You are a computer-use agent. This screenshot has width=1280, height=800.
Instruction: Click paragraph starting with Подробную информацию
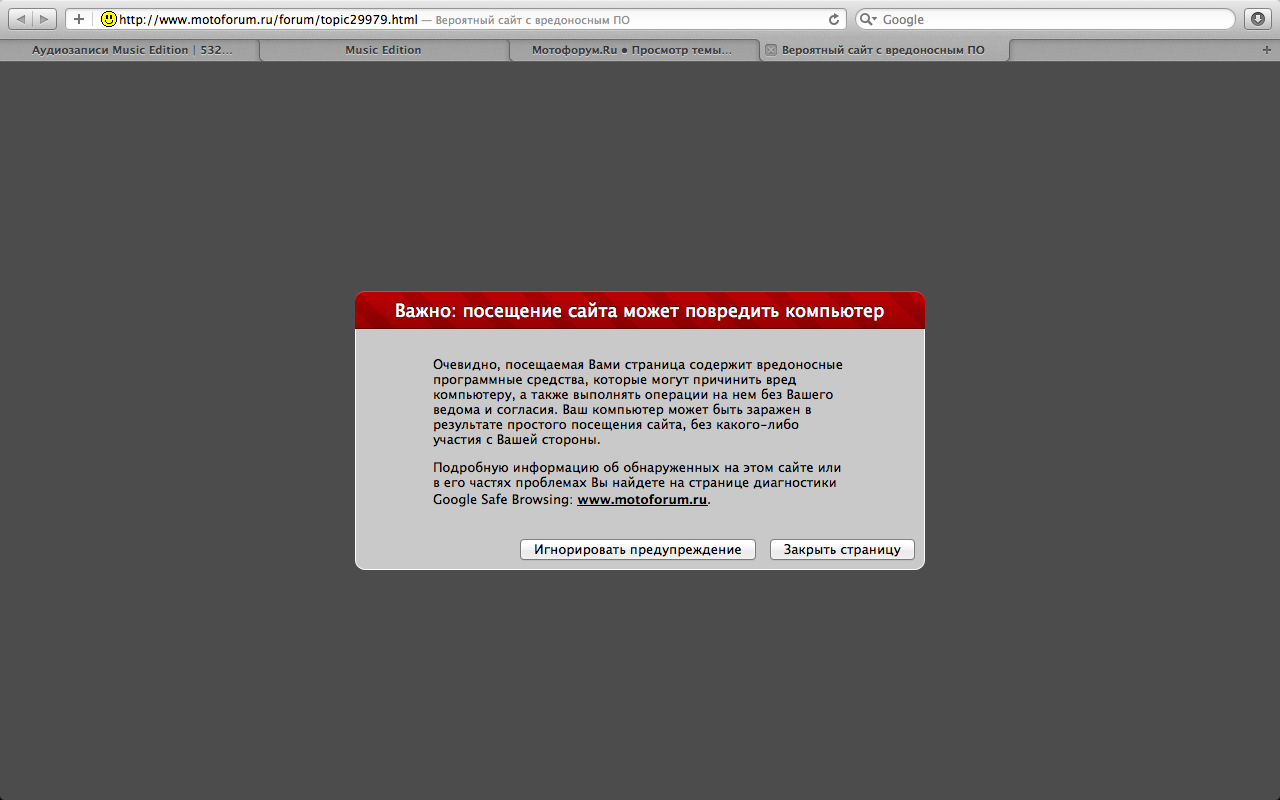[638, 484]
